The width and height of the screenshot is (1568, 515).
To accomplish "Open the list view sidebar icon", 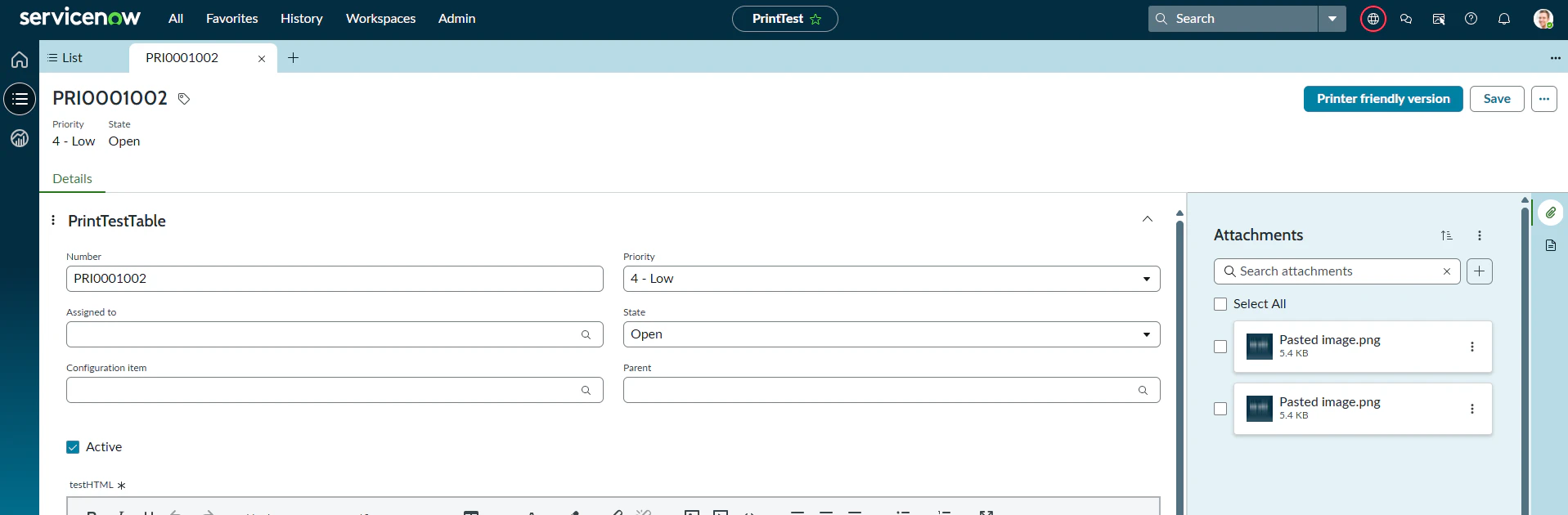I will 20,99.
